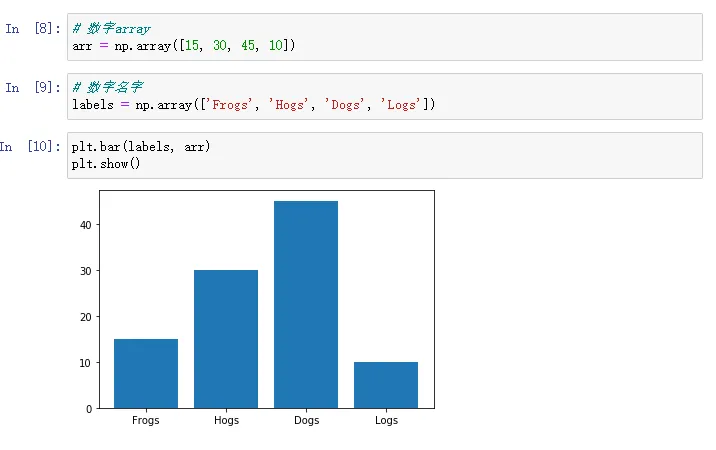Viewport: 716px width, 450px height.
Task: Click the Frogs bar in the chart
Action: coord(146,373)
